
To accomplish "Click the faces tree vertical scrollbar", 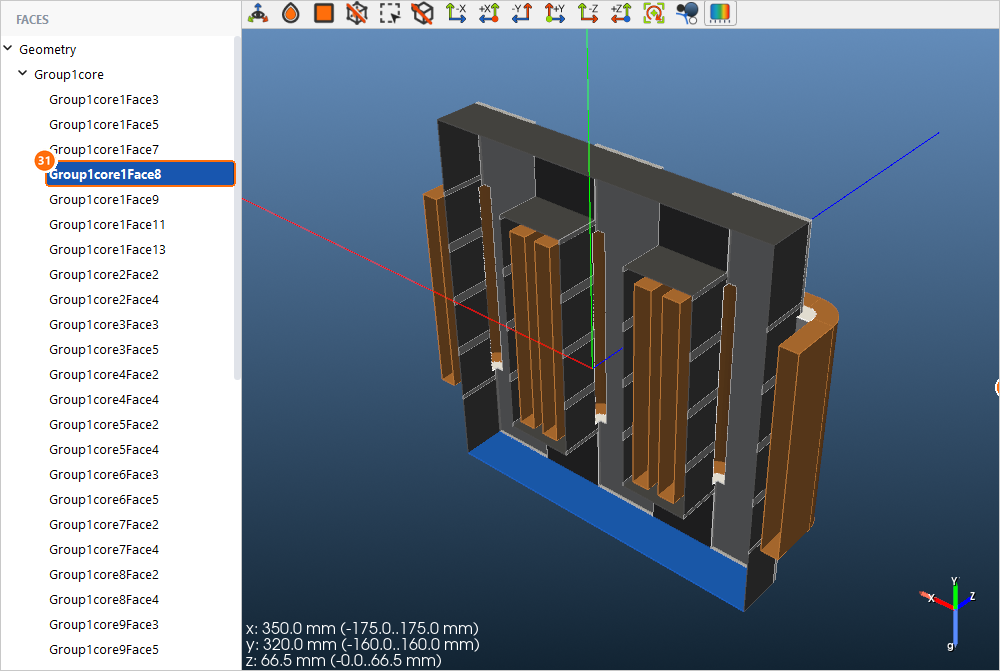I will click(237, 207).
